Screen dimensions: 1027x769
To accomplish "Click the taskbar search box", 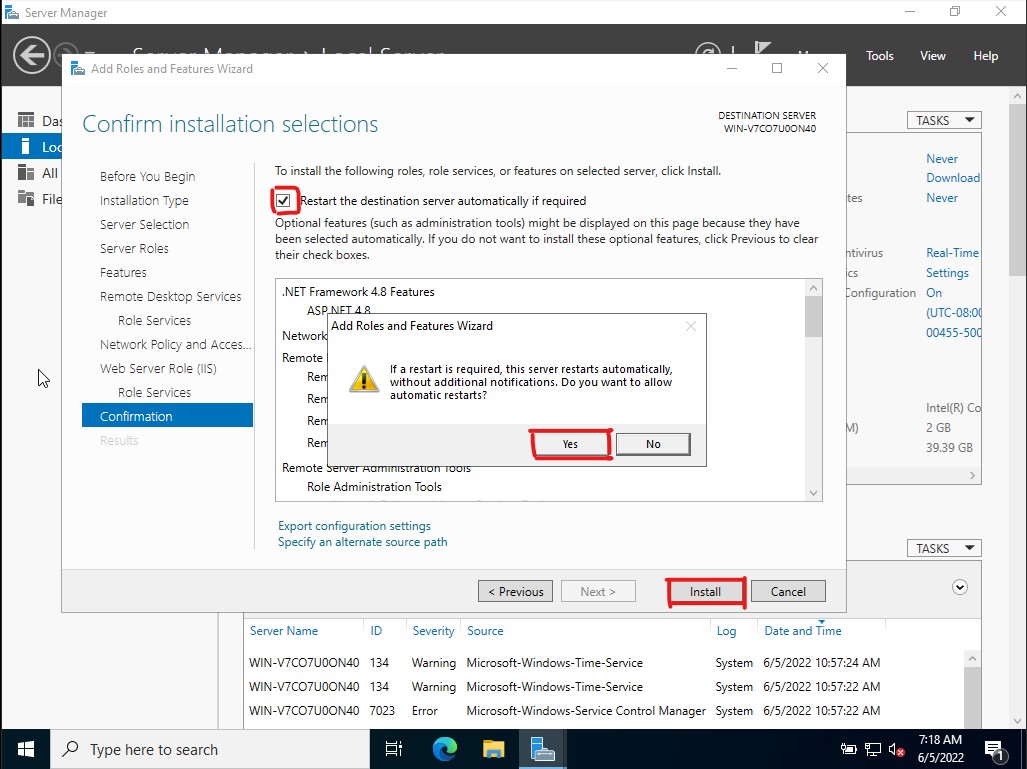I will coord(210,749).
